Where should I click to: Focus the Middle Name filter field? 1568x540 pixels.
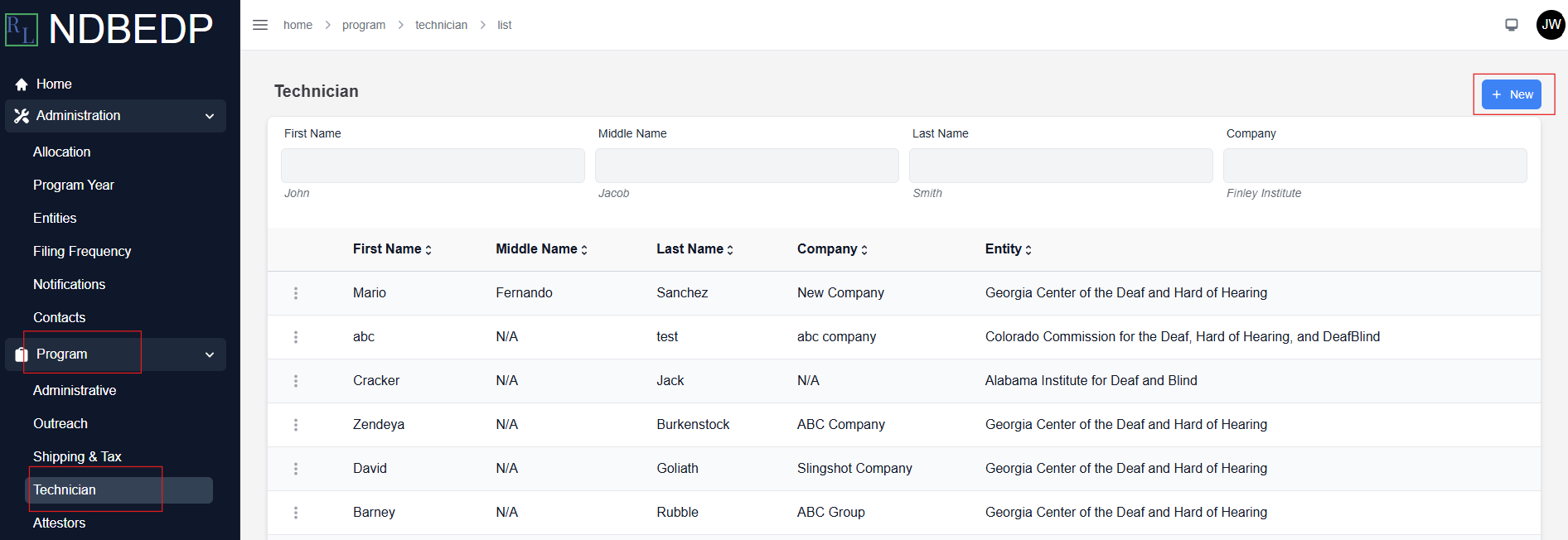point(747,166)
